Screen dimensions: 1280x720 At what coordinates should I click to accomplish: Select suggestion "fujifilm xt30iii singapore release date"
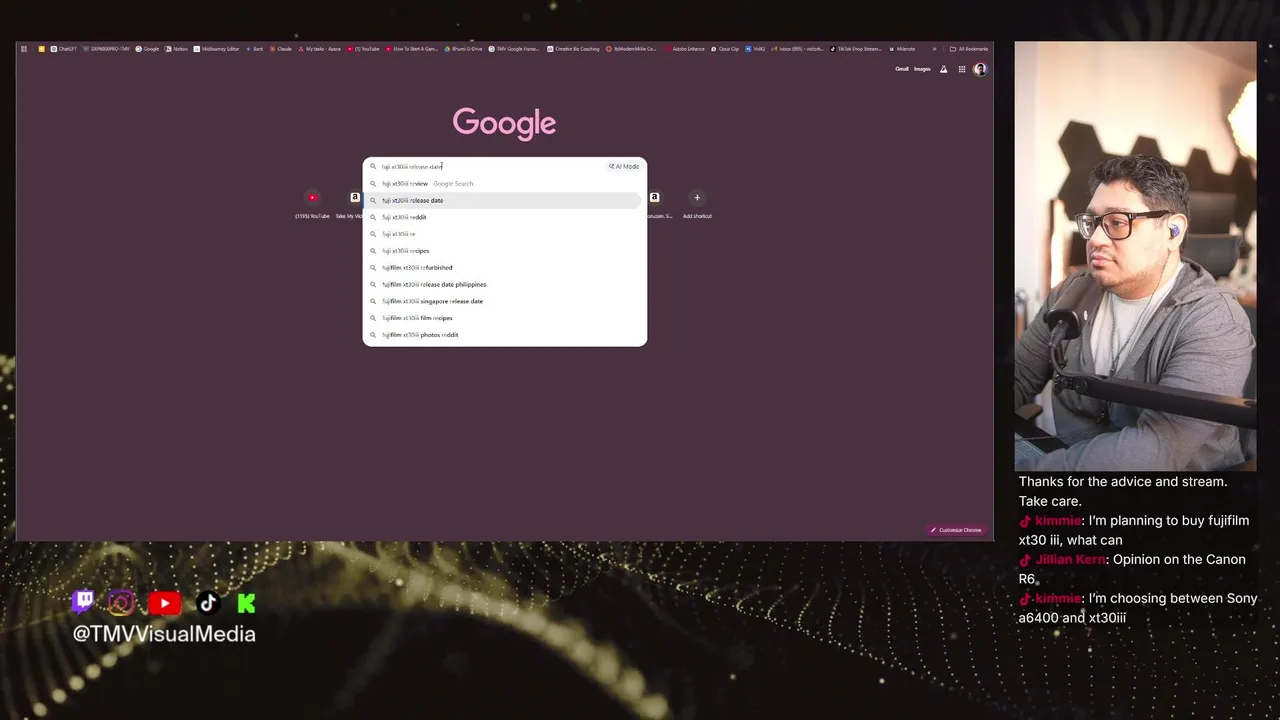coord(505,301)
